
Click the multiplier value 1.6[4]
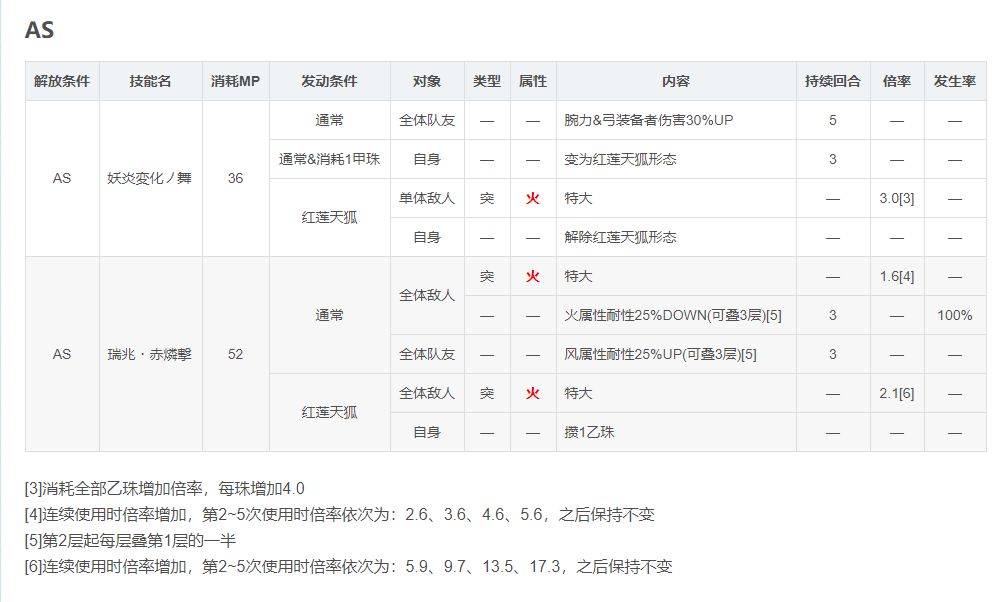click(897, 276)
